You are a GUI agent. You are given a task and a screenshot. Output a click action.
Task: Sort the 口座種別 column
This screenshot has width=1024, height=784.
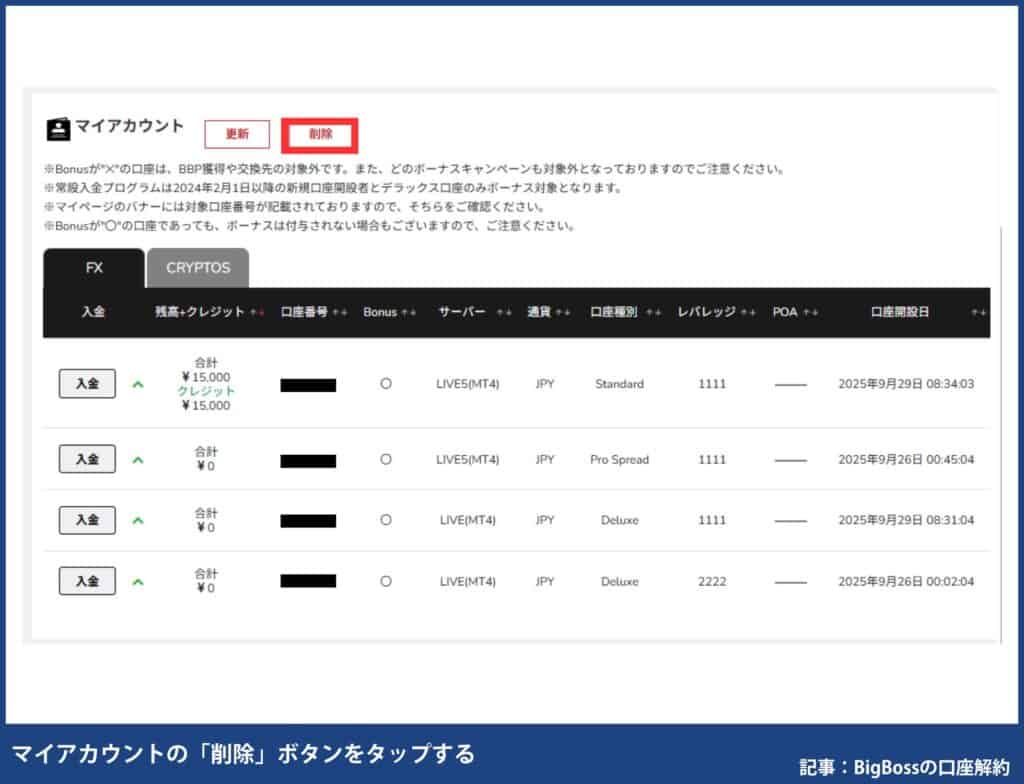tap(651, 311)
